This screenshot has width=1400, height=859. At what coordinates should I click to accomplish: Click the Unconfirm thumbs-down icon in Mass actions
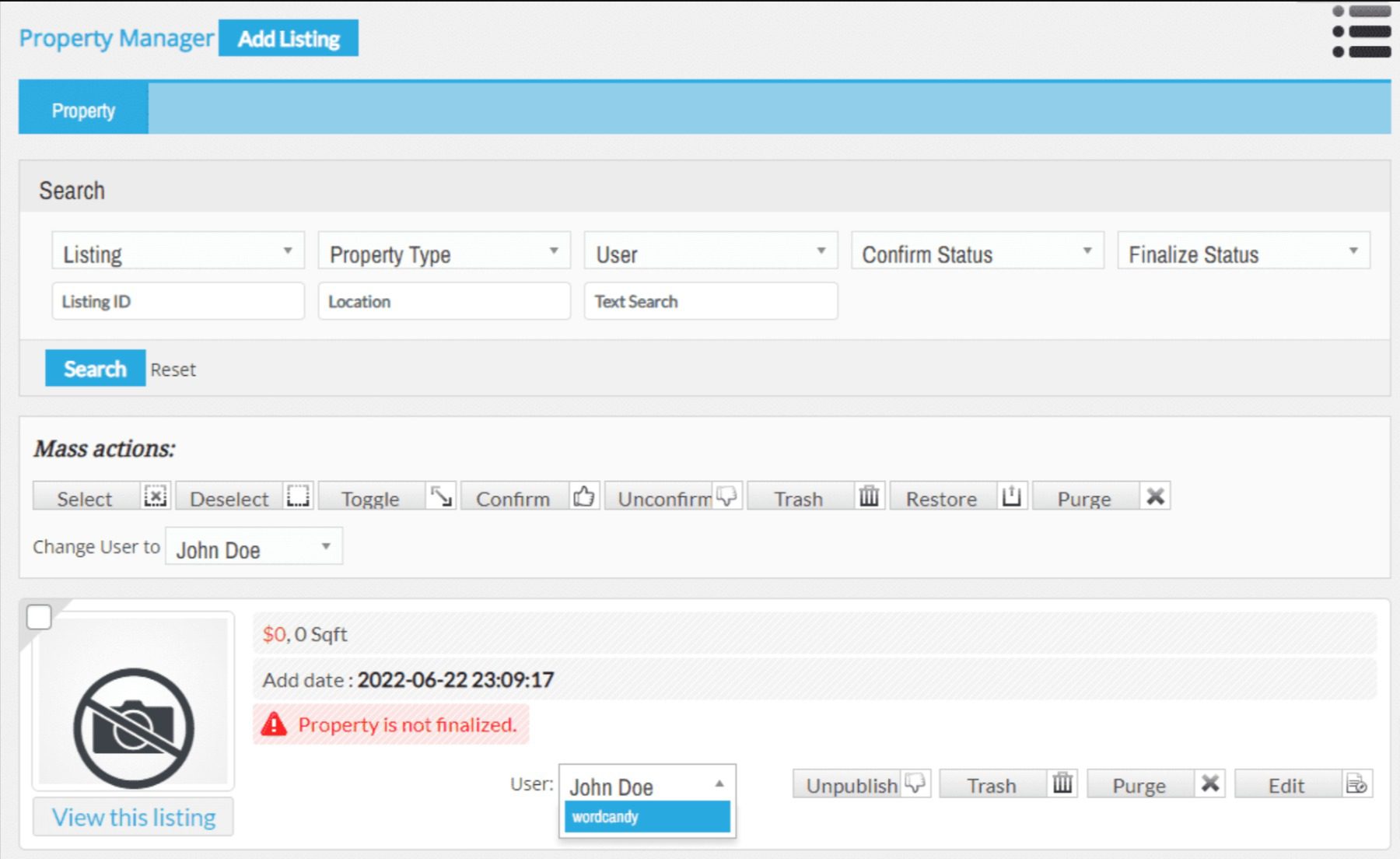[725, 494]
